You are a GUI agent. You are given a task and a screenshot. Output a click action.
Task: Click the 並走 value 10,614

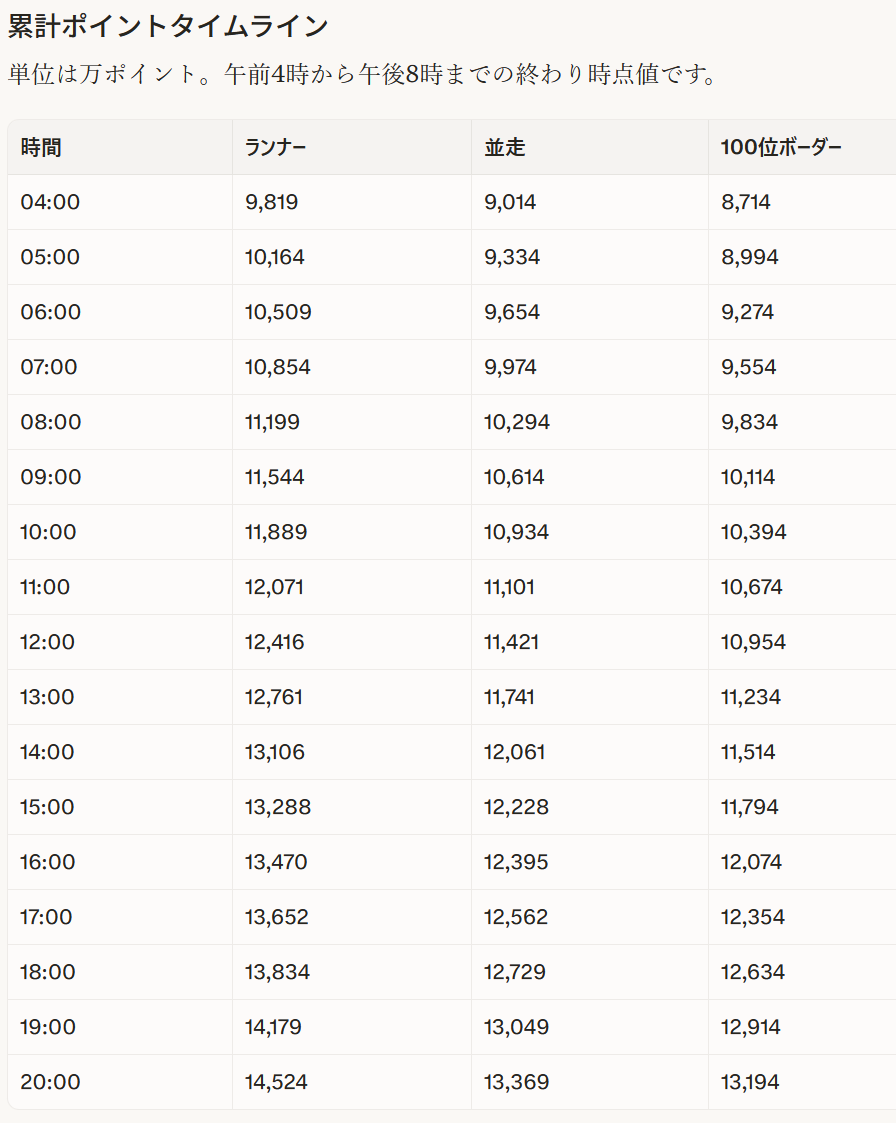click(514, 478)
